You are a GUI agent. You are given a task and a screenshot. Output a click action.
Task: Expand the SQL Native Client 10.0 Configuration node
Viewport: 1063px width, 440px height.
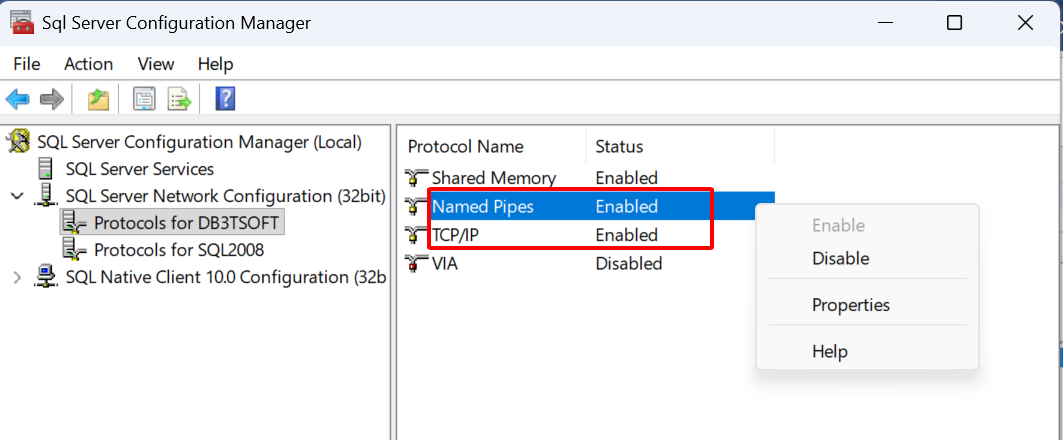click(17, 276)
